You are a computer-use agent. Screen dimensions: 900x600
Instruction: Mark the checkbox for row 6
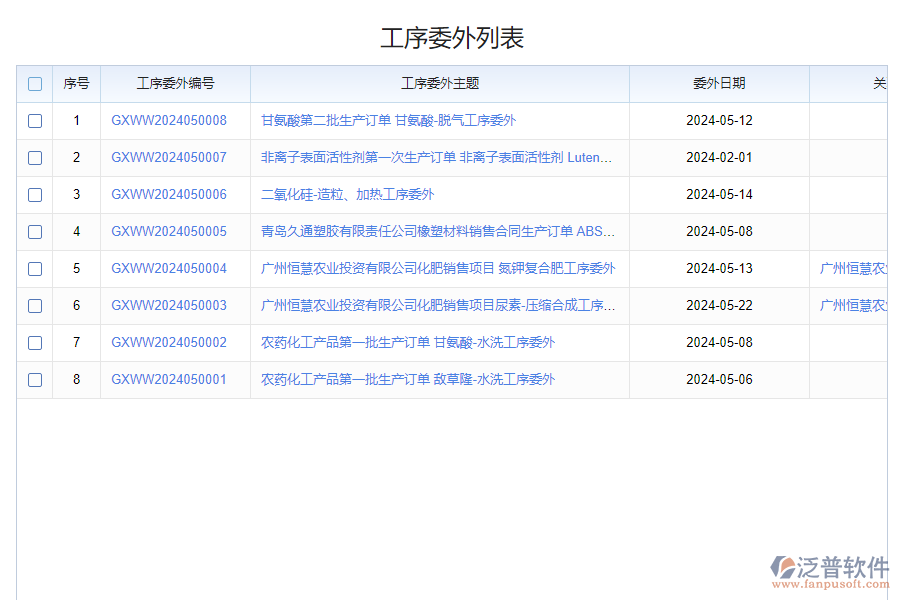tap(35, 306)
